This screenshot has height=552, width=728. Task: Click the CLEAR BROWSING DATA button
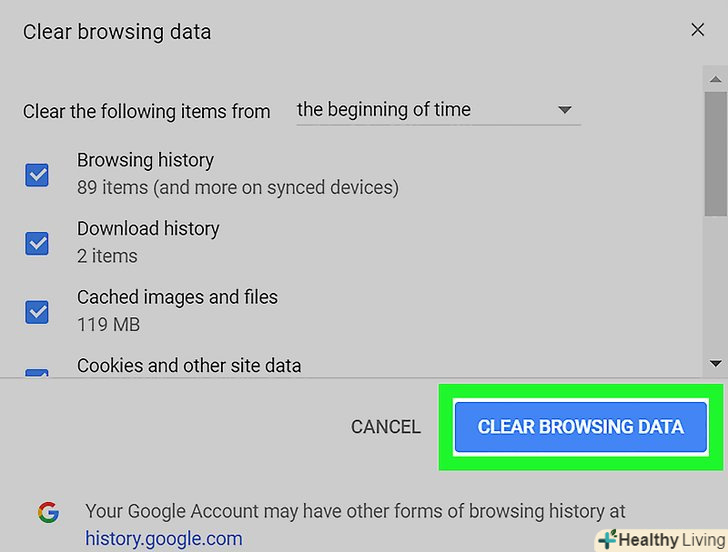pos(580,427)
